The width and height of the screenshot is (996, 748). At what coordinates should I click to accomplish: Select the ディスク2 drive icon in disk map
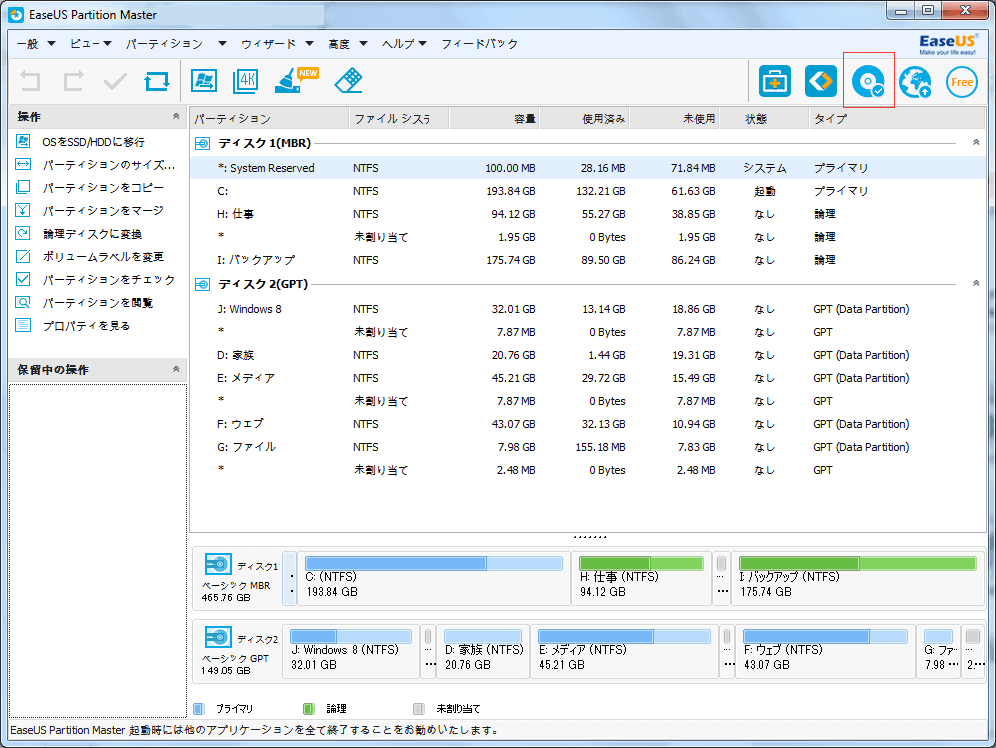(x=218, y=637)
